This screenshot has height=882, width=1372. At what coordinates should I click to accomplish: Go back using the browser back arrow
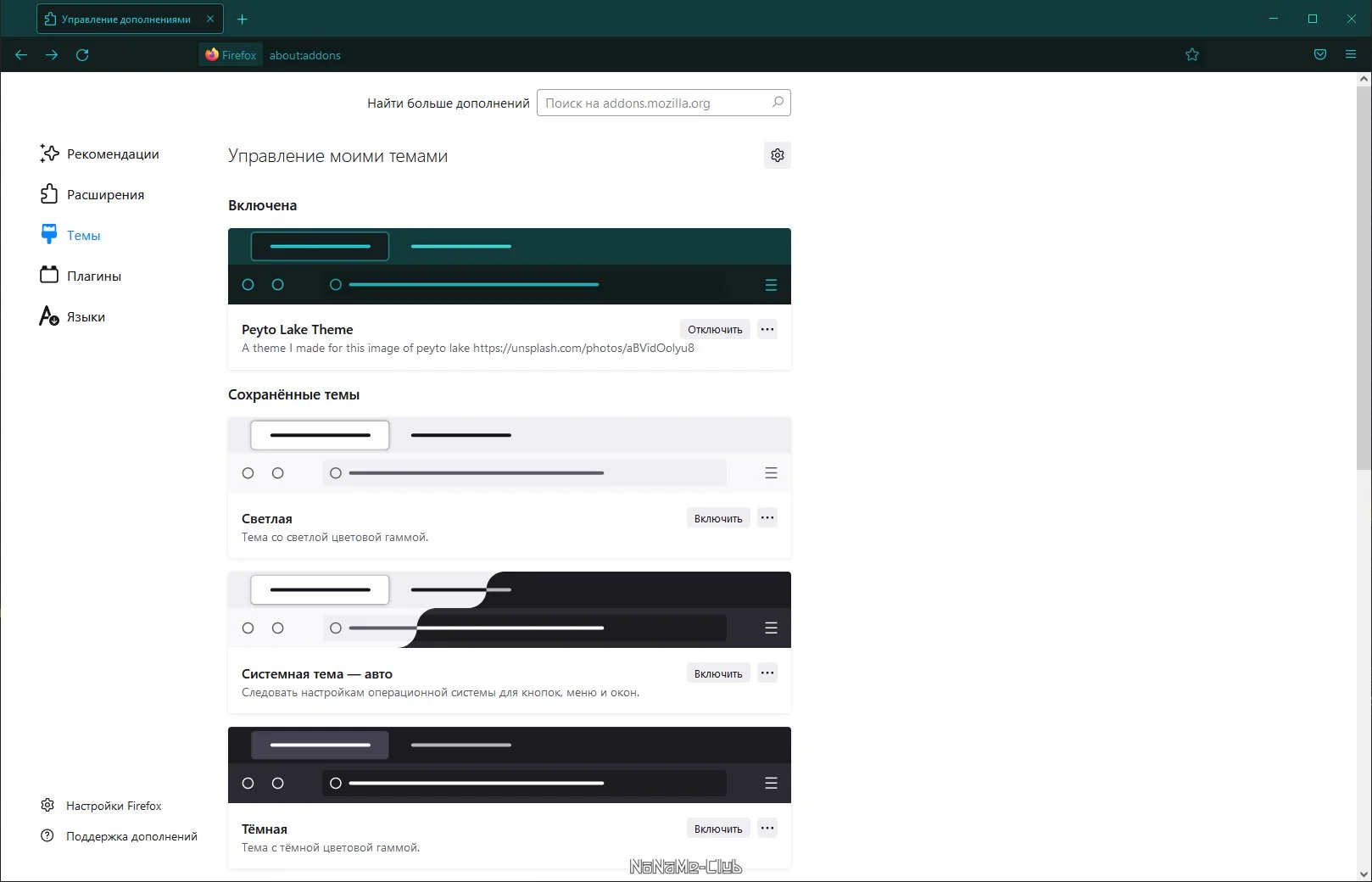[x=21, y=55]
